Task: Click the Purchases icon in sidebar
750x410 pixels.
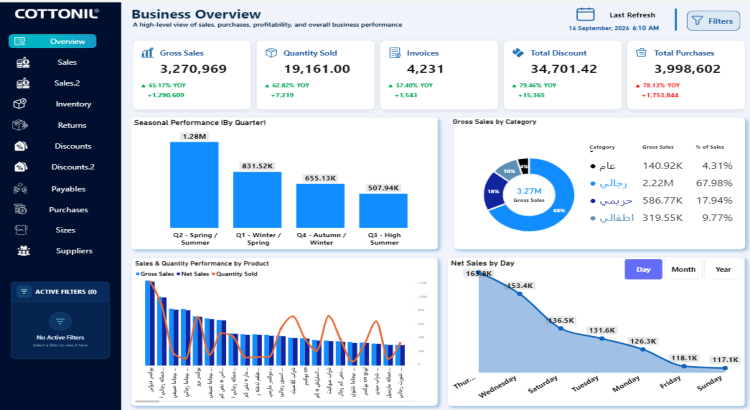Action: [x=20, y=209]
